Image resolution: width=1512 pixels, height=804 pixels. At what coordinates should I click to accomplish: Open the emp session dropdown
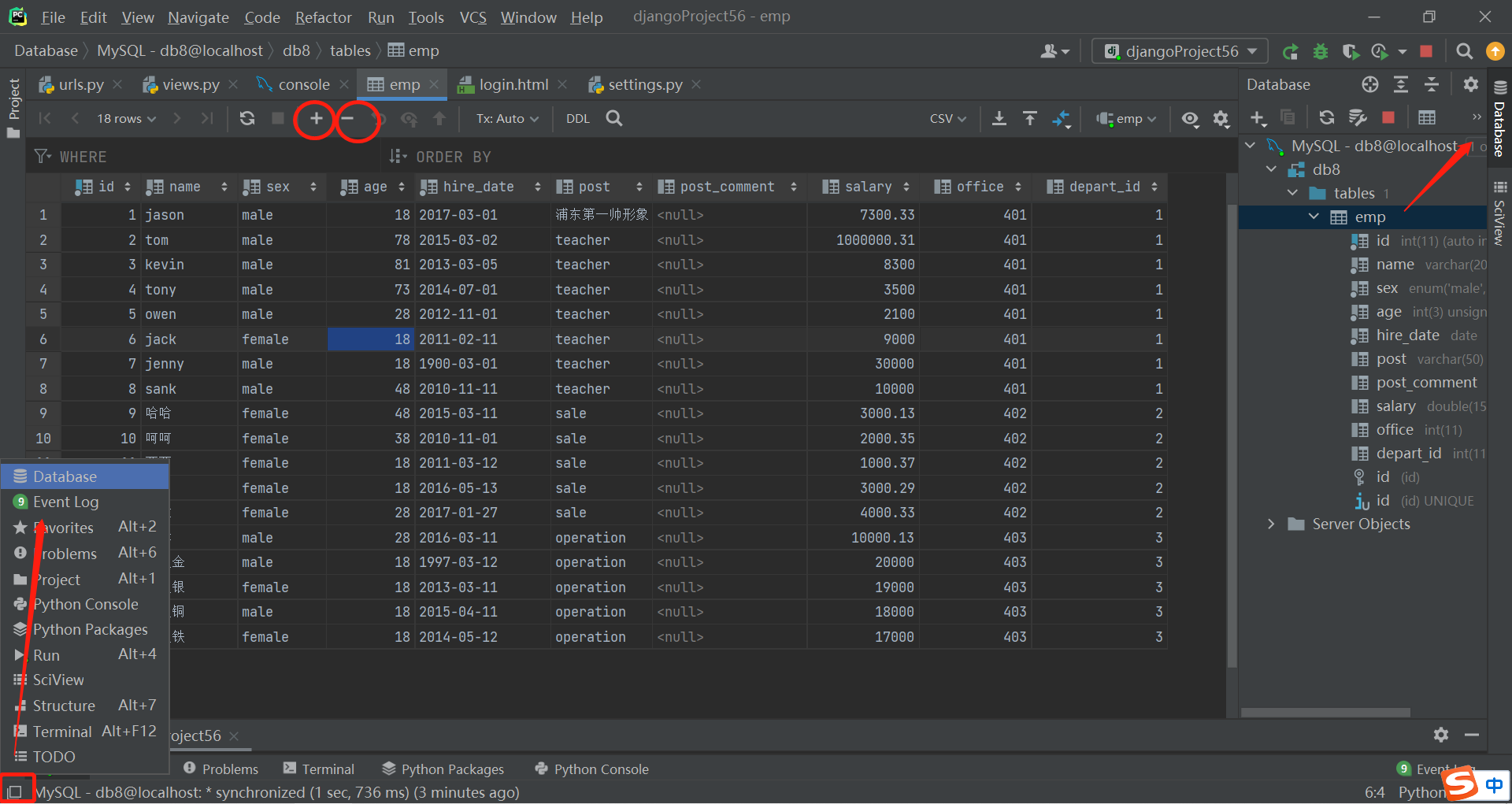[1126, 119]
